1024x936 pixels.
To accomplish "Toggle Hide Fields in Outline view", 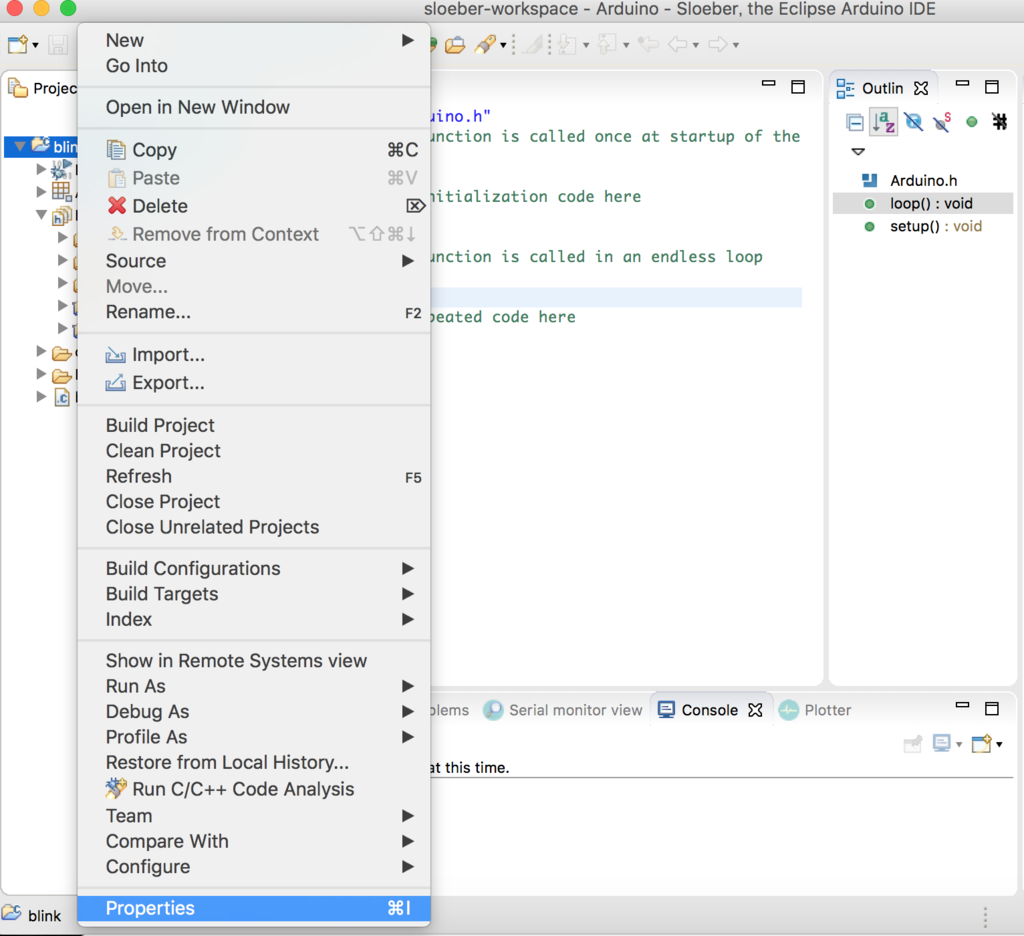I will coord(914,121).
